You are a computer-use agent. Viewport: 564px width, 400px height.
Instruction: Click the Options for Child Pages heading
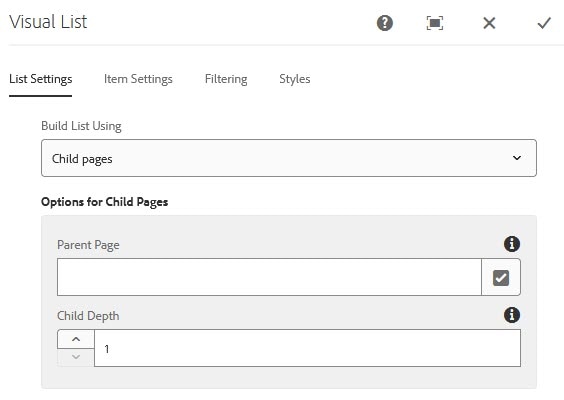[x=105, y=202]
